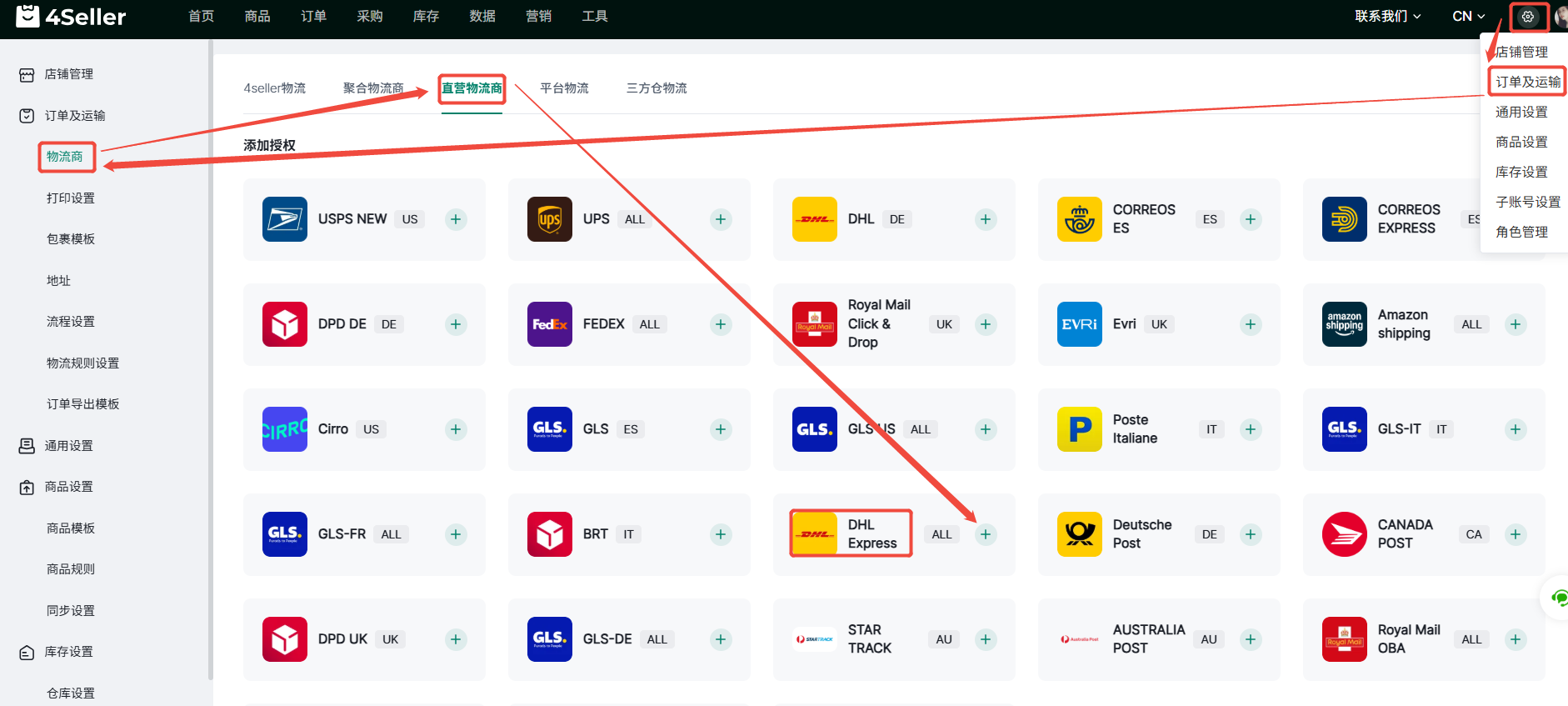
Task: Add GLS-DE carrier authorization
Action: point(721,639)
